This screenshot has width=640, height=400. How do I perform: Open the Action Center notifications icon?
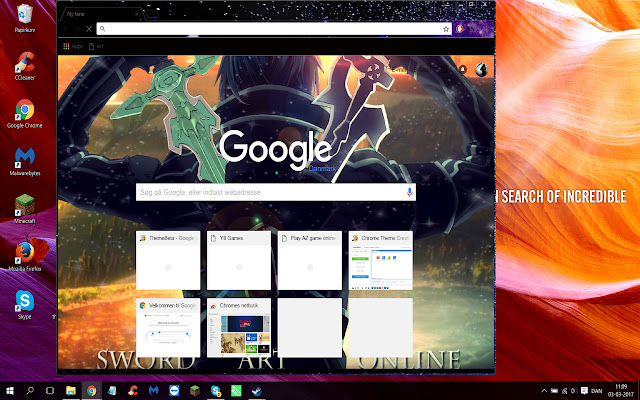pos(584,391)
